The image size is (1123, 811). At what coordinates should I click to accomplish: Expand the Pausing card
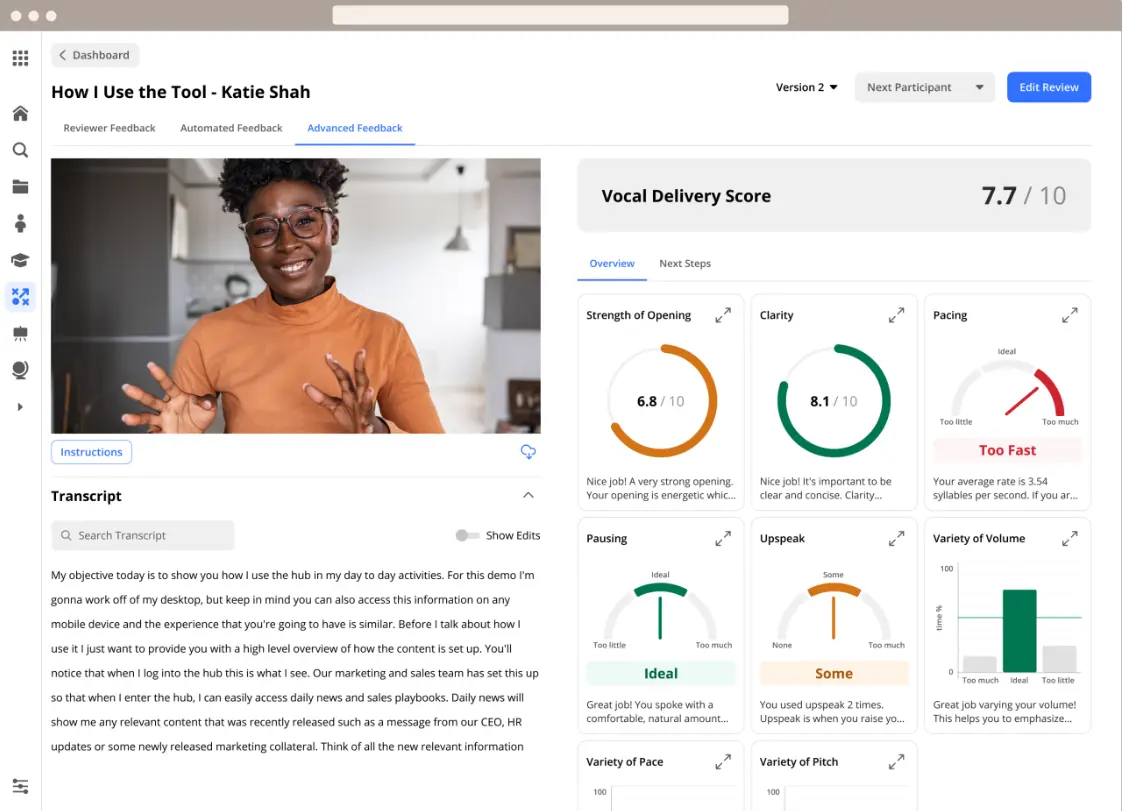pyautogui.click(x=723, y=539)
